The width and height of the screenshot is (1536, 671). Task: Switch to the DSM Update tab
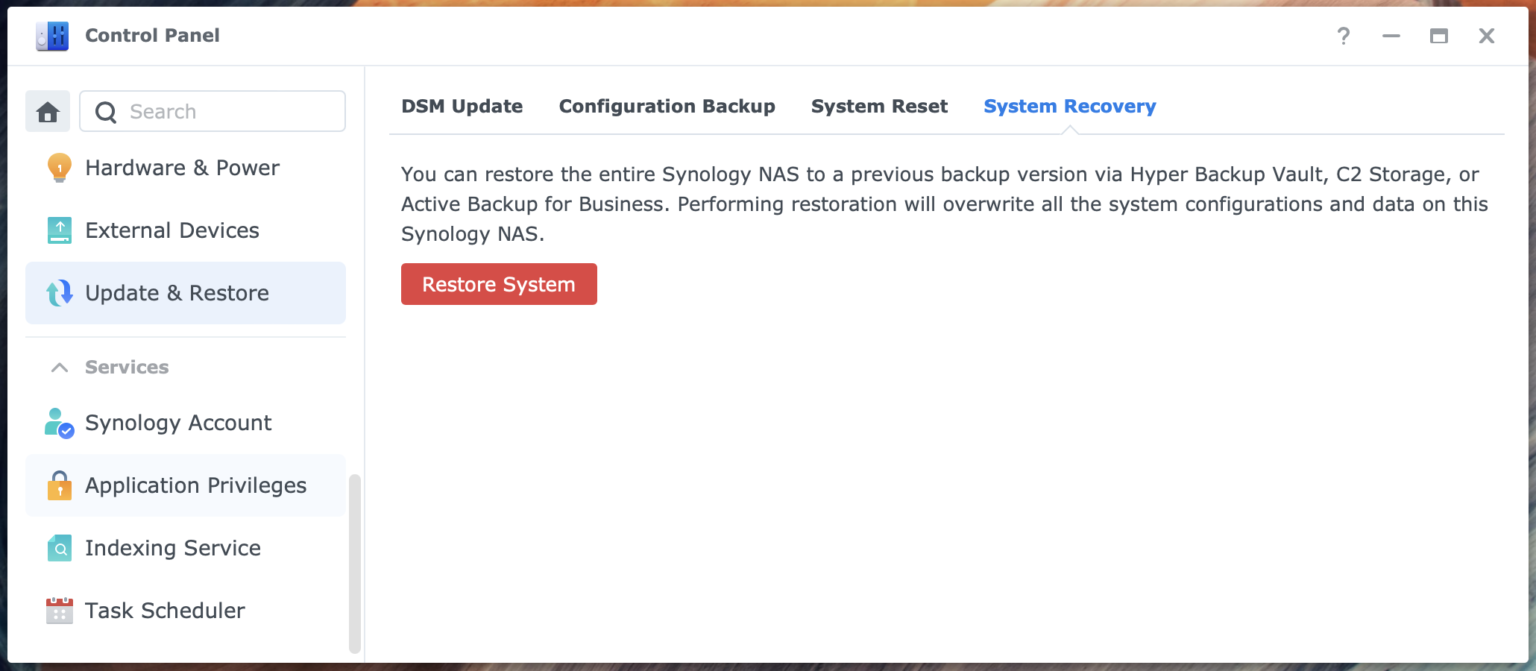coord(462,106)
